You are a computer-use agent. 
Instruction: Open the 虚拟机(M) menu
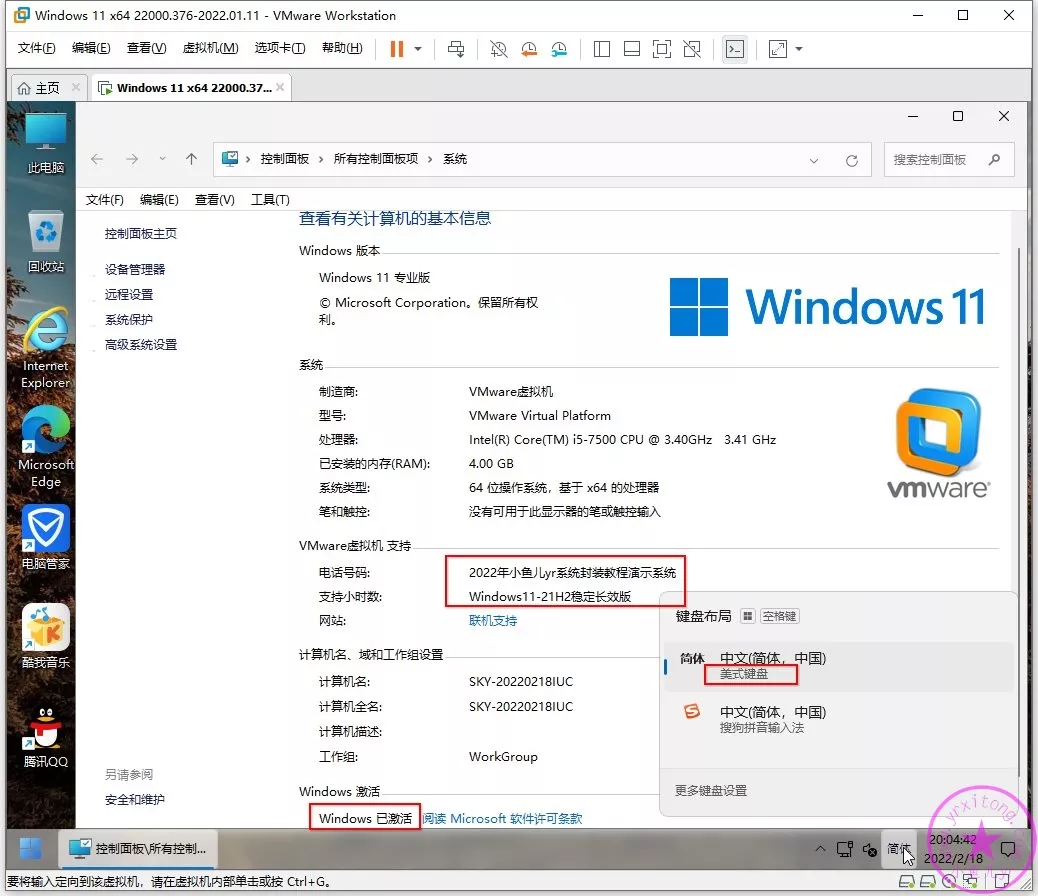[x=210, y=49]
